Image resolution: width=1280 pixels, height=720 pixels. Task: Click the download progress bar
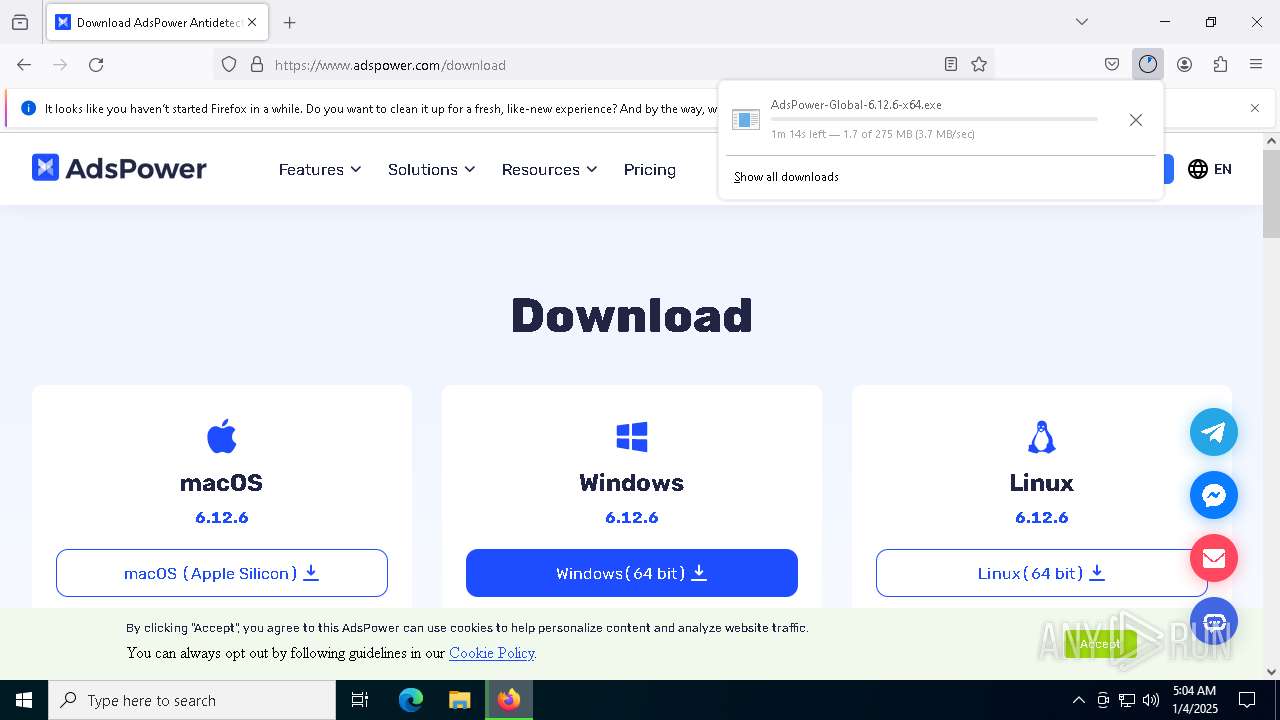pos(934,119)
